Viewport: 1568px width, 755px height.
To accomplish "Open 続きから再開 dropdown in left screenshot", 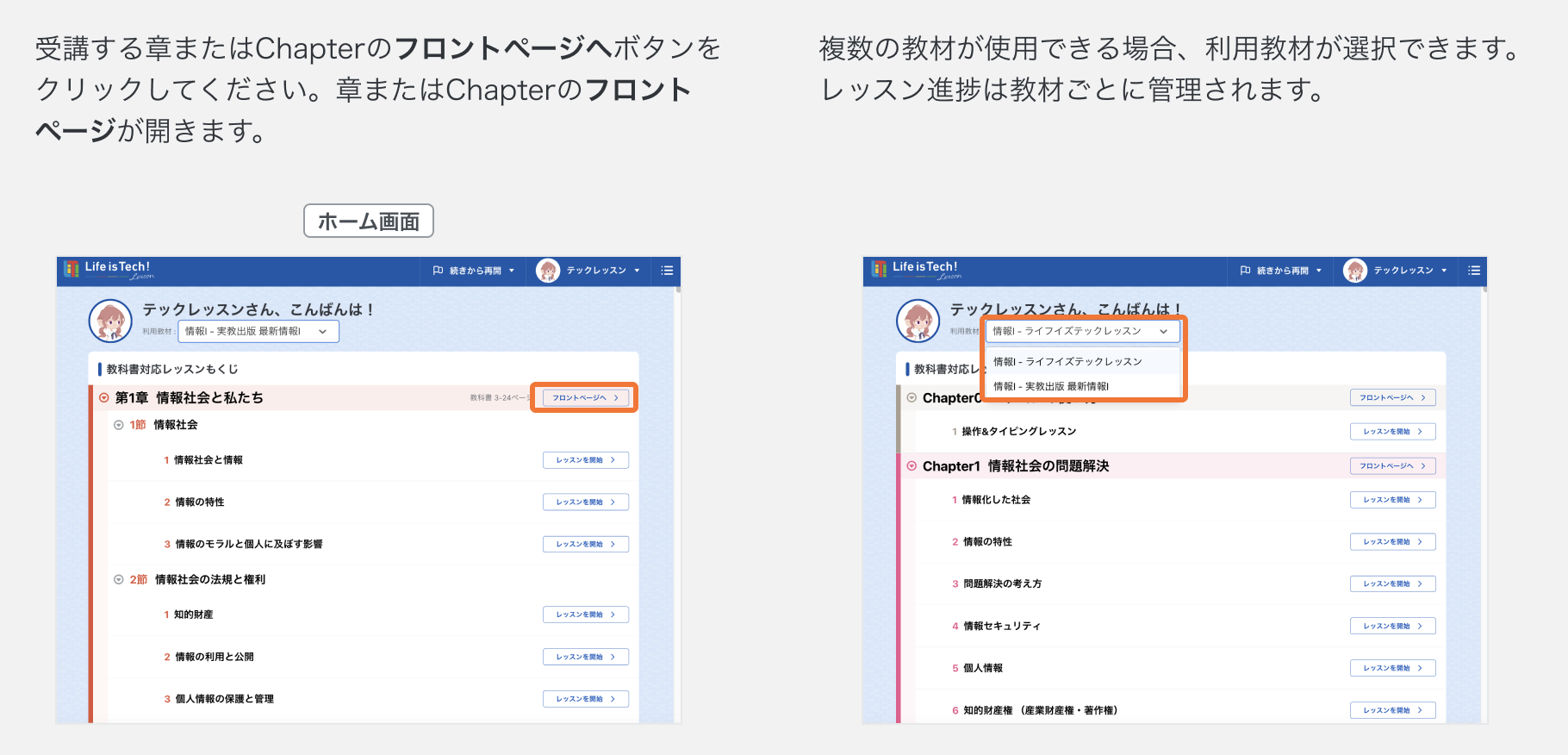I will (x=474, y=271).
